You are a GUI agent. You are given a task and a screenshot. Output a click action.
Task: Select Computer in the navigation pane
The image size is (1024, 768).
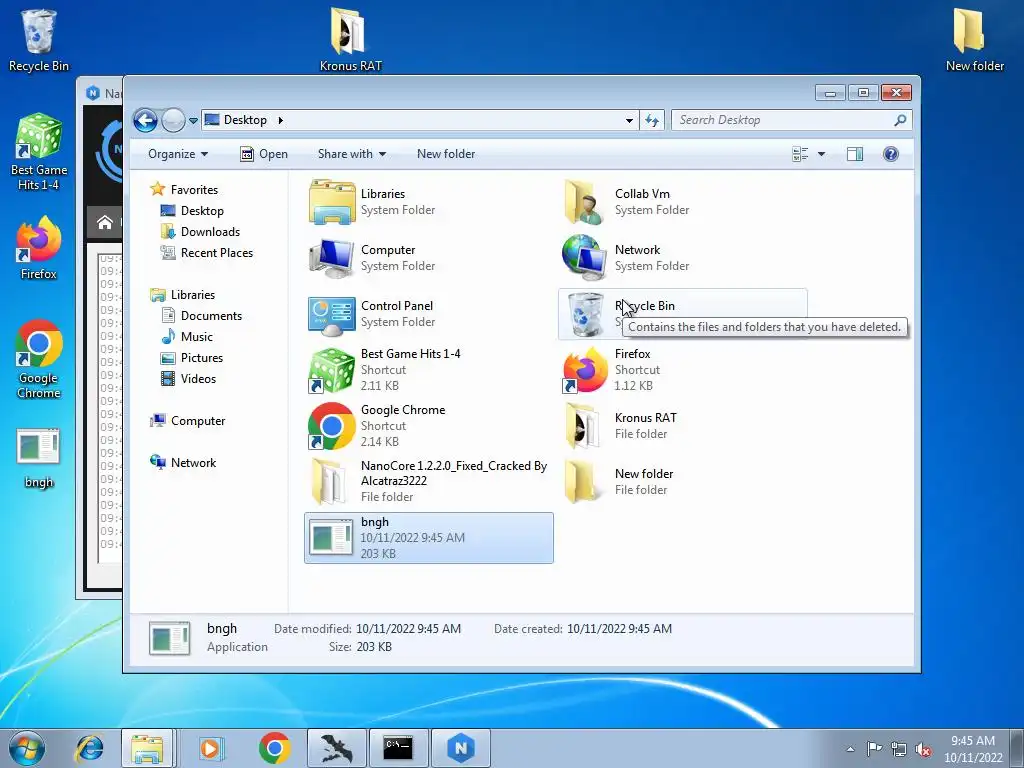[197, 421]
